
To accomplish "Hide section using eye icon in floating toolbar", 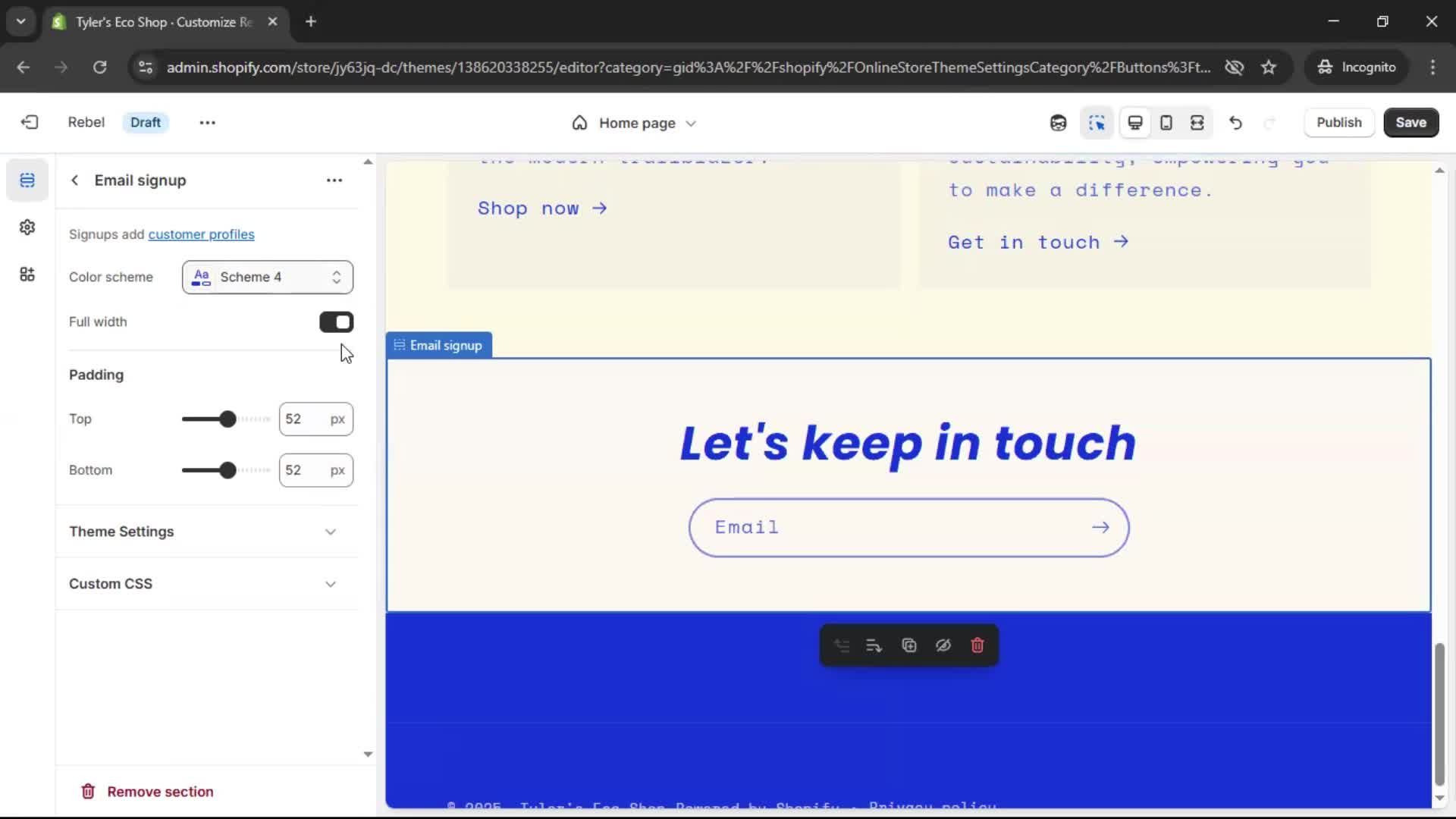I will (943, 645).
